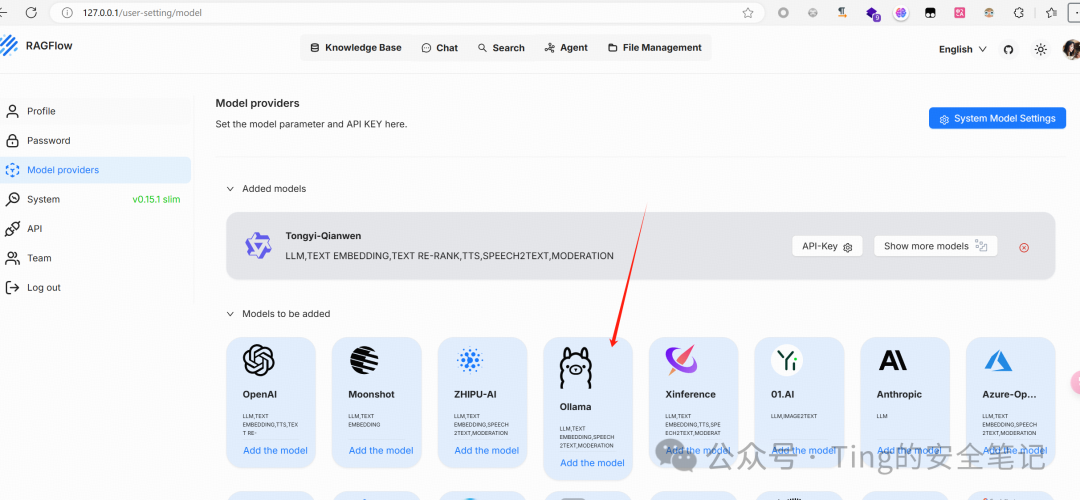Screen dimensions: 1080x500
Task: Click the Tongyi-Qianwen logo icon
Action: [x=258, y=245]
